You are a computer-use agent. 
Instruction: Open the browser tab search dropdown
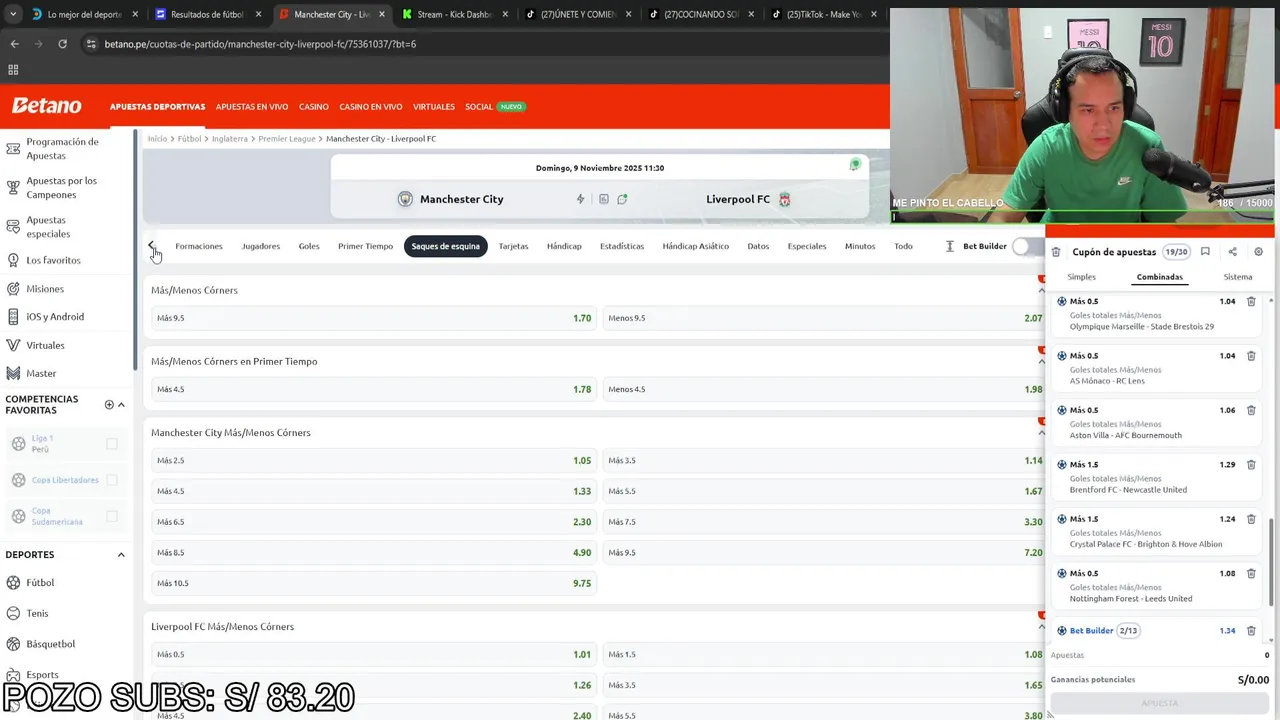click(x=13, y=14)
